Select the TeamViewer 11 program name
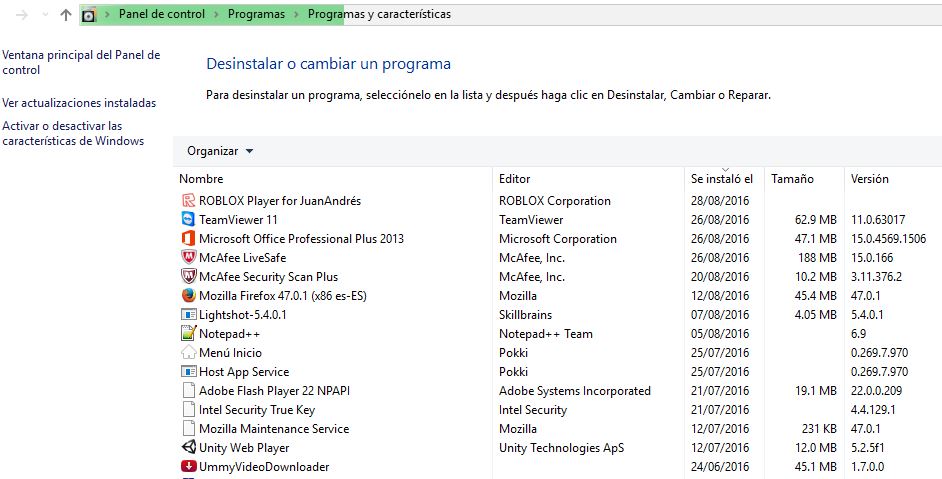The image size is (942, 479). pos(238,219)
